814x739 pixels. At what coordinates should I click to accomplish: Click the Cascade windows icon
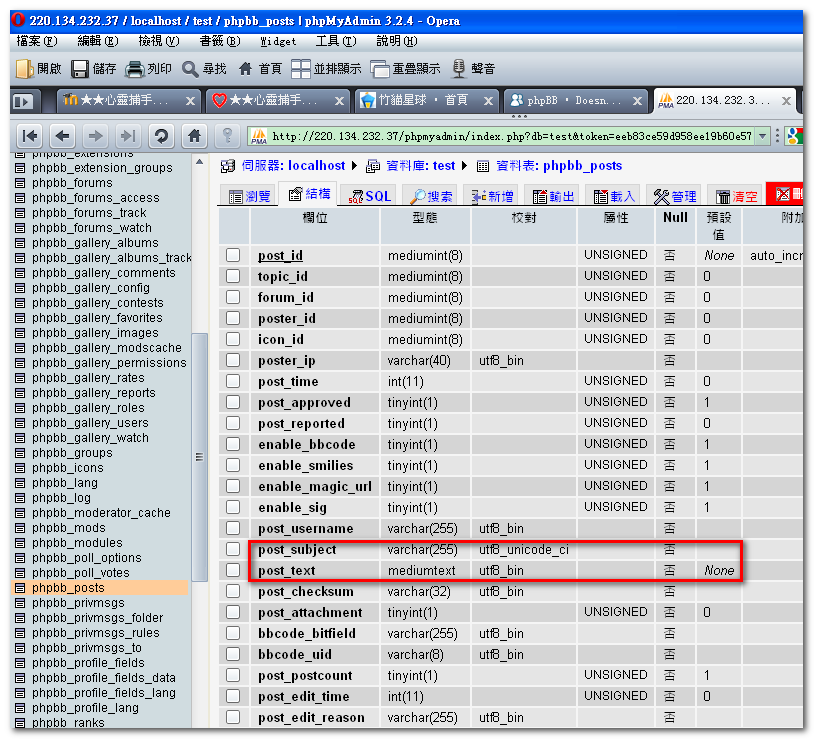[379, 69]
